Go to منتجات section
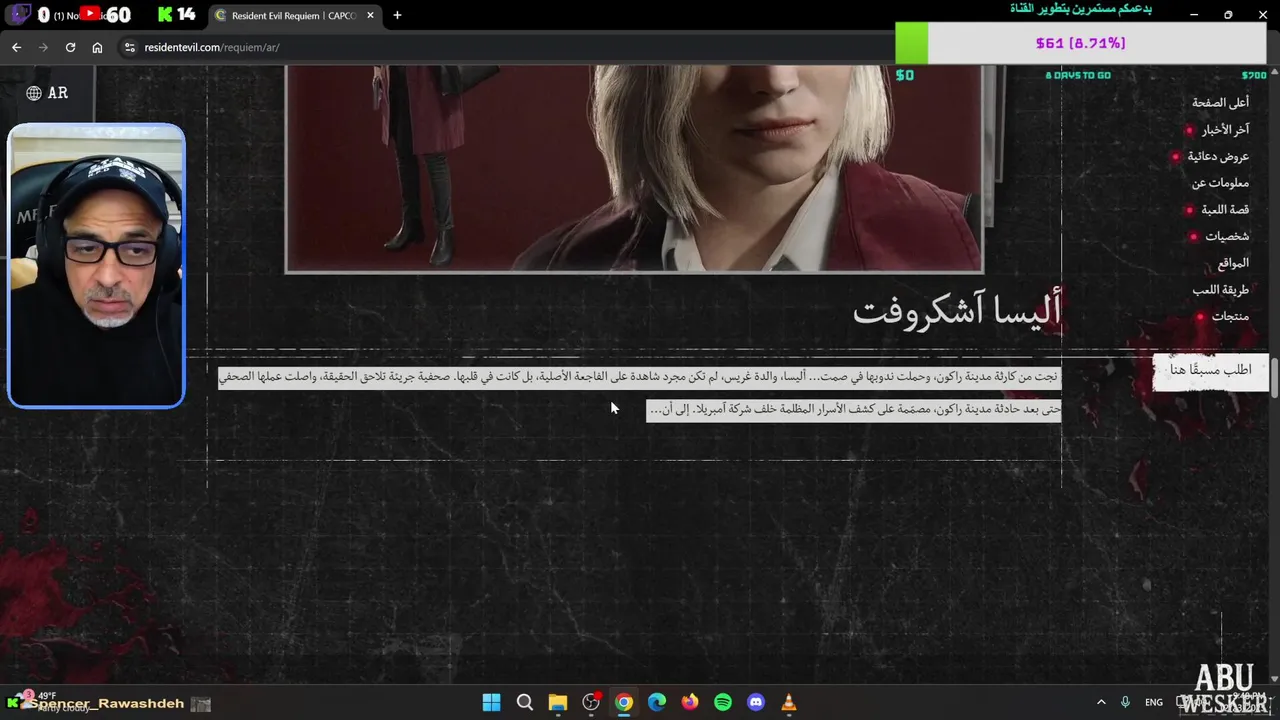1280x720 pixels. [1230, 316]
